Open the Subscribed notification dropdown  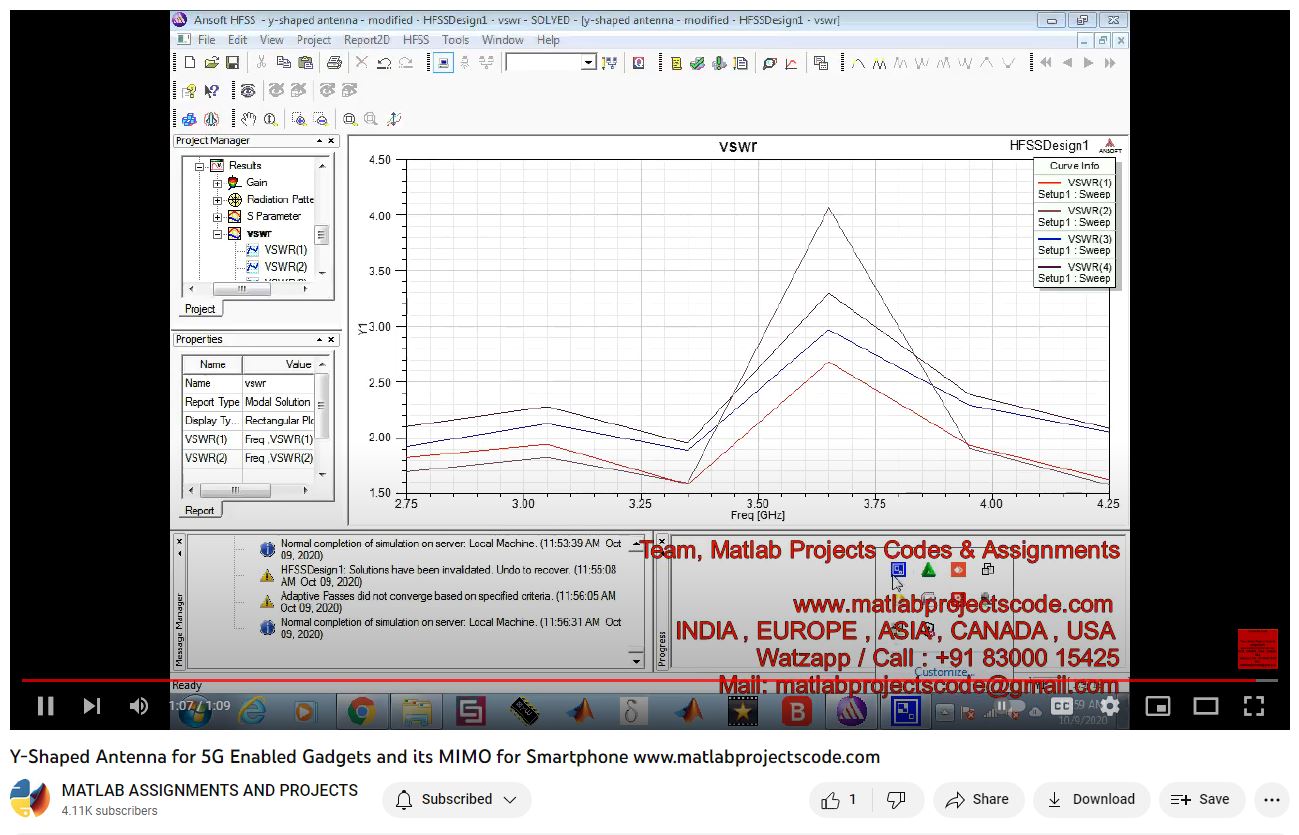[x=457, y=799]
